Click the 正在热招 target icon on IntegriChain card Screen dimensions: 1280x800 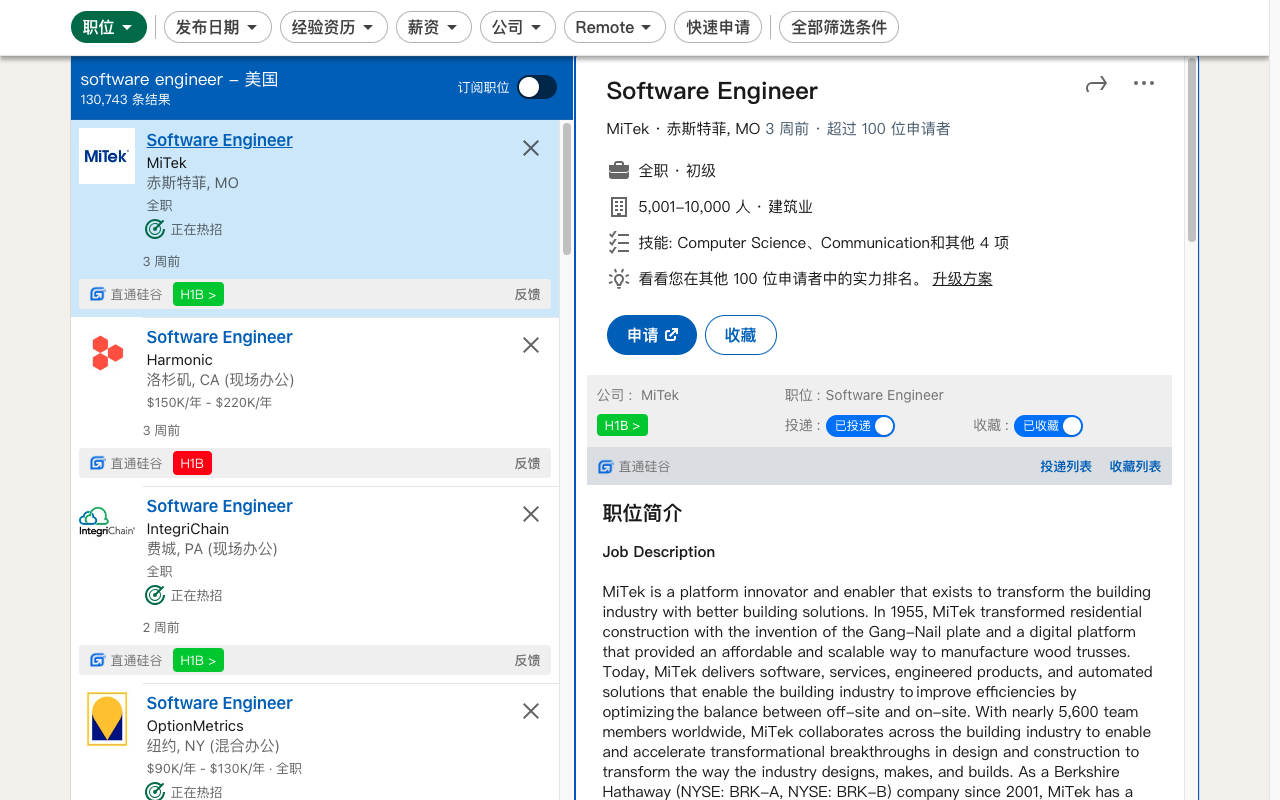[155, 595]
